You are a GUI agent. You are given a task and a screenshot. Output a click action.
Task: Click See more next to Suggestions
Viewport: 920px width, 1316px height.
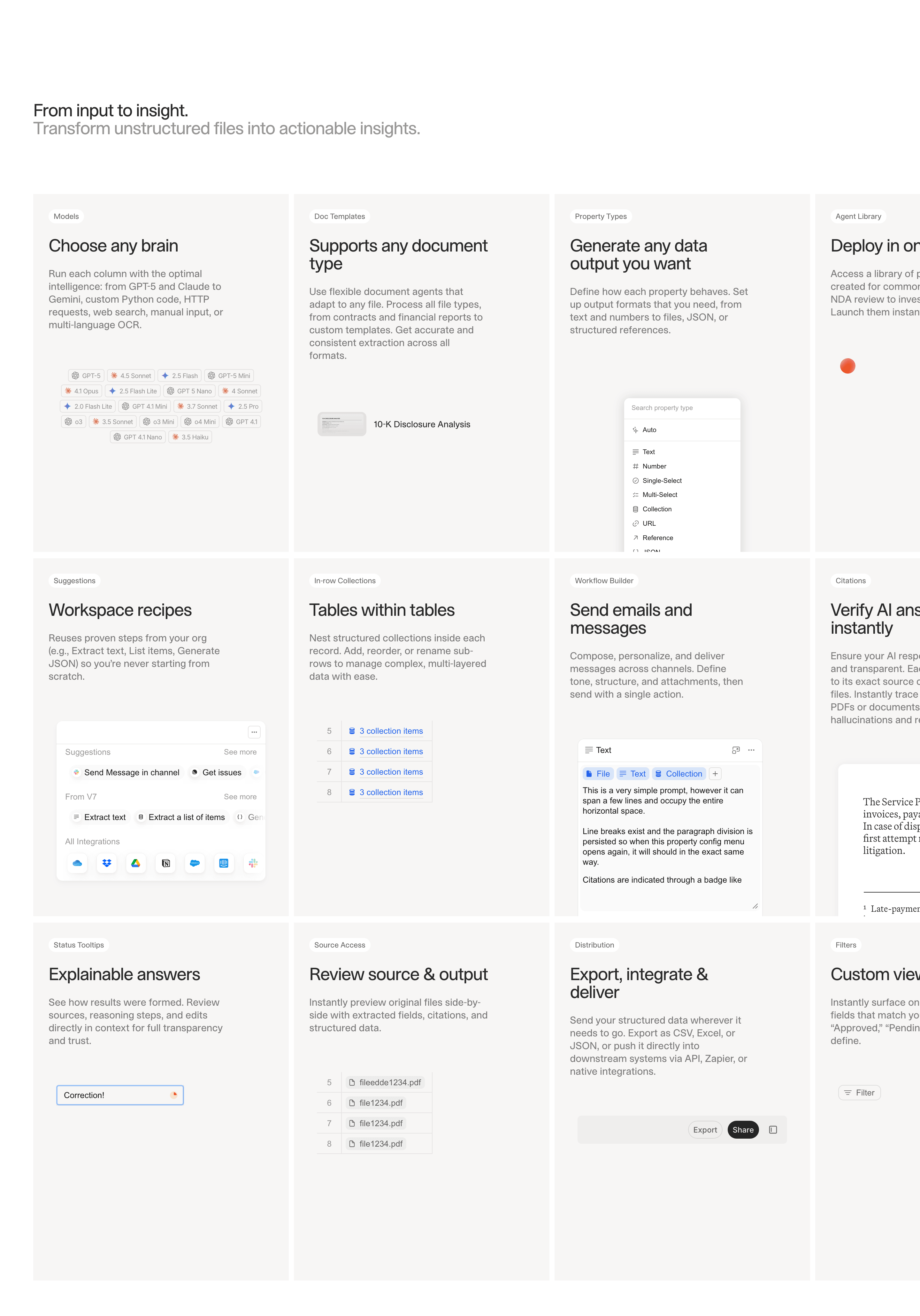[240, 752]
